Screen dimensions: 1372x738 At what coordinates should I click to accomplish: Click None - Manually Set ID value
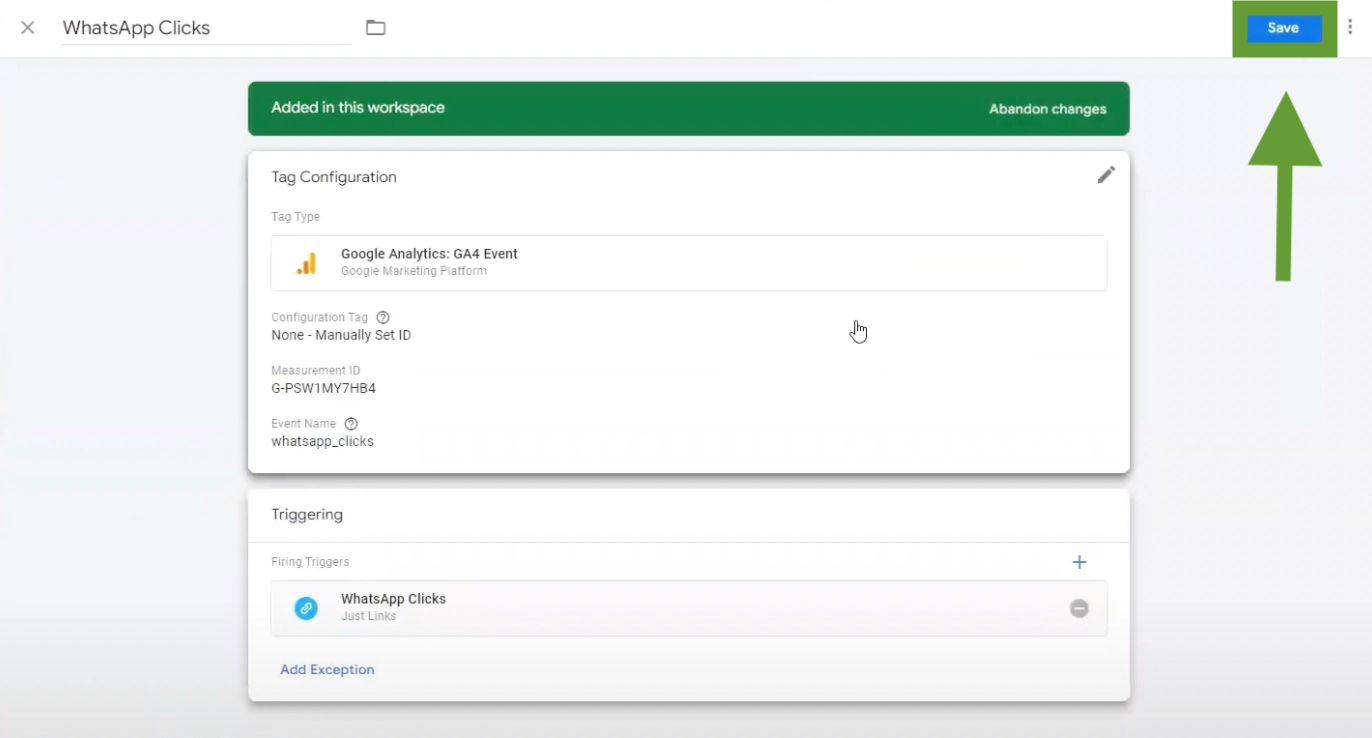[341, 335]
